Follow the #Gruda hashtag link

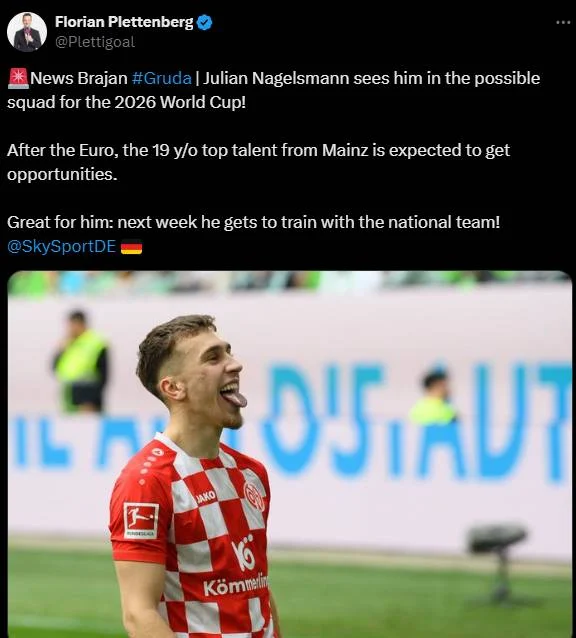161,78
